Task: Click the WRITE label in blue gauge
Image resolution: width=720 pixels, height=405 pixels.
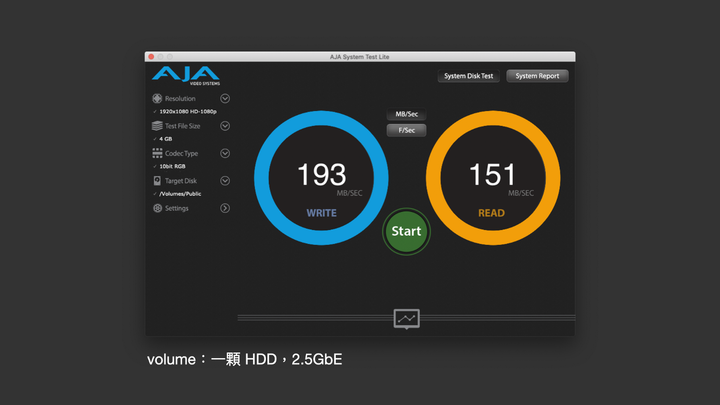Action: coord(321,213)
